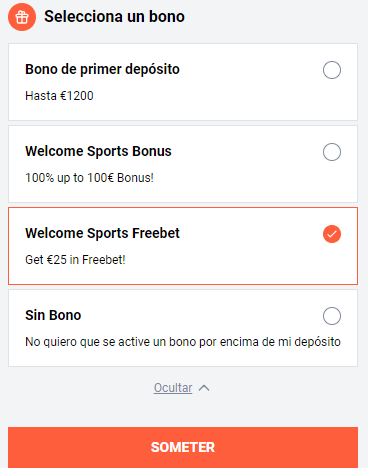The width and height of the screenshot is (368, 468).
Task: Toggle the checked Welcome Sports Freebet radio
Action: (332, 234)
